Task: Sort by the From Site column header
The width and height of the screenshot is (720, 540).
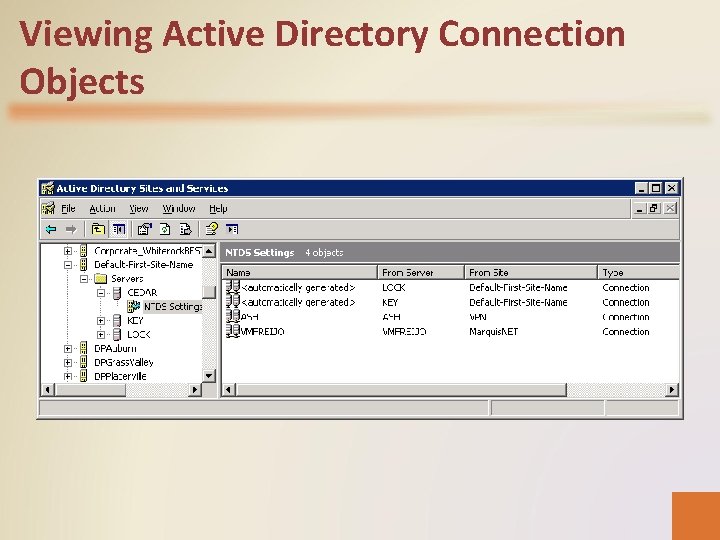Action: point(531,272)
